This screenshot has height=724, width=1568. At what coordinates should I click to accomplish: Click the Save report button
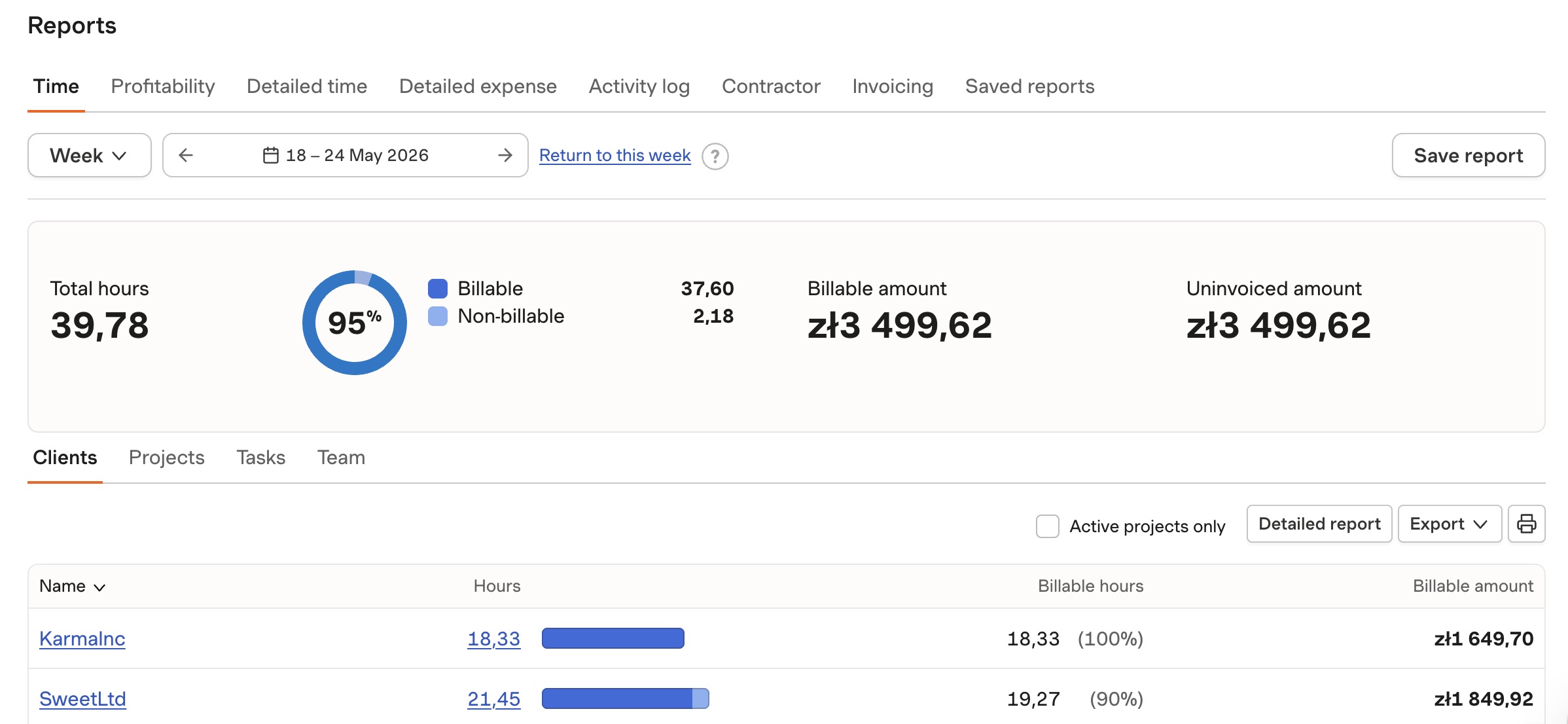click(1468, 155)
